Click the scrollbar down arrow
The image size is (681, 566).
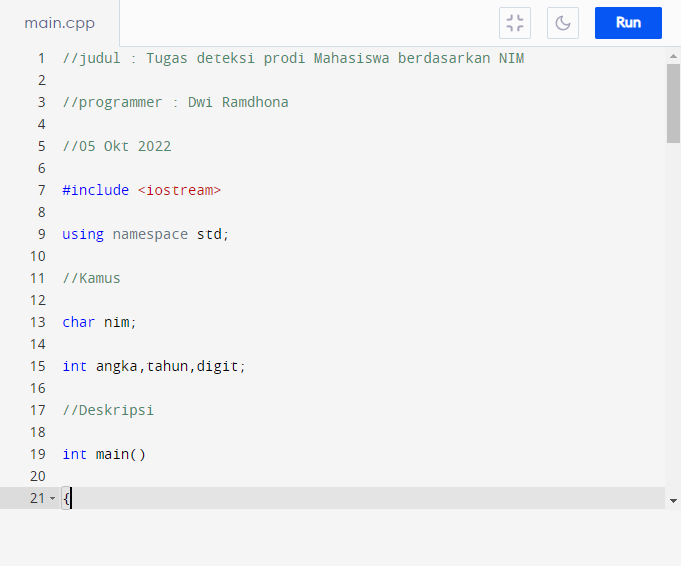(673, 501)
